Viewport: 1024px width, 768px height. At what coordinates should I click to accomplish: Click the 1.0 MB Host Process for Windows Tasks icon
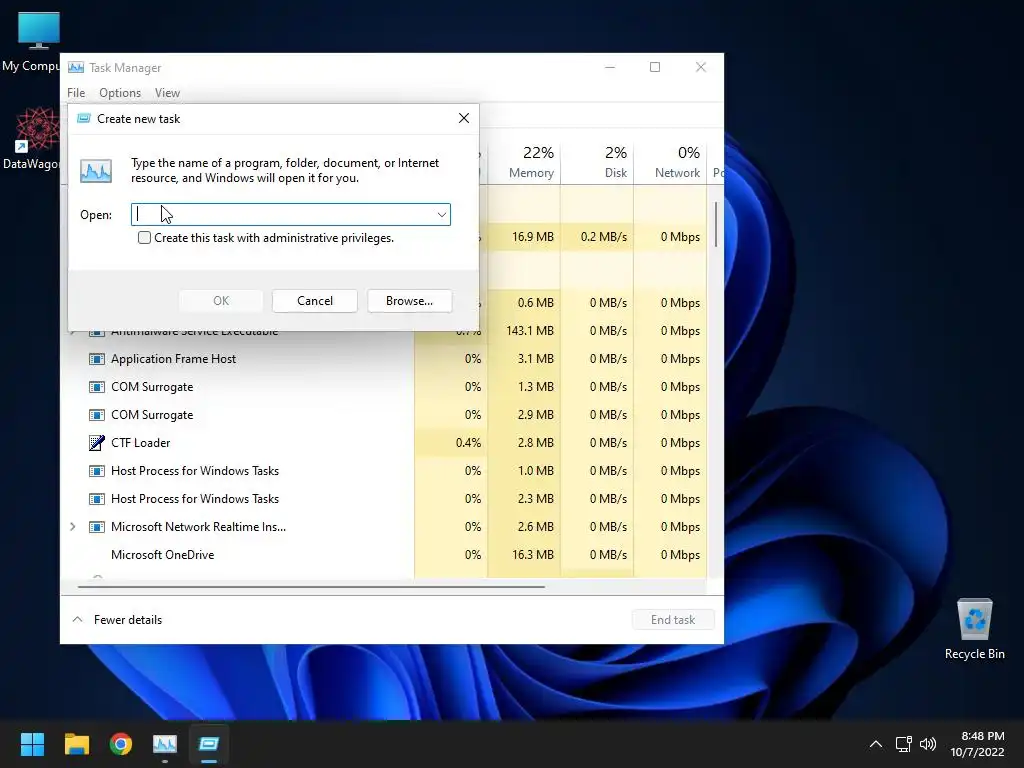pyautogui.click(x=97, y=471)
